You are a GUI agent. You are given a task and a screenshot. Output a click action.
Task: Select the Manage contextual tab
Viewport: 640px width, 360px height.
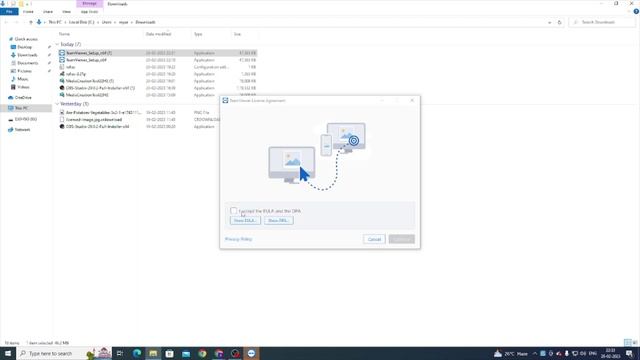(x=89, y=4)
